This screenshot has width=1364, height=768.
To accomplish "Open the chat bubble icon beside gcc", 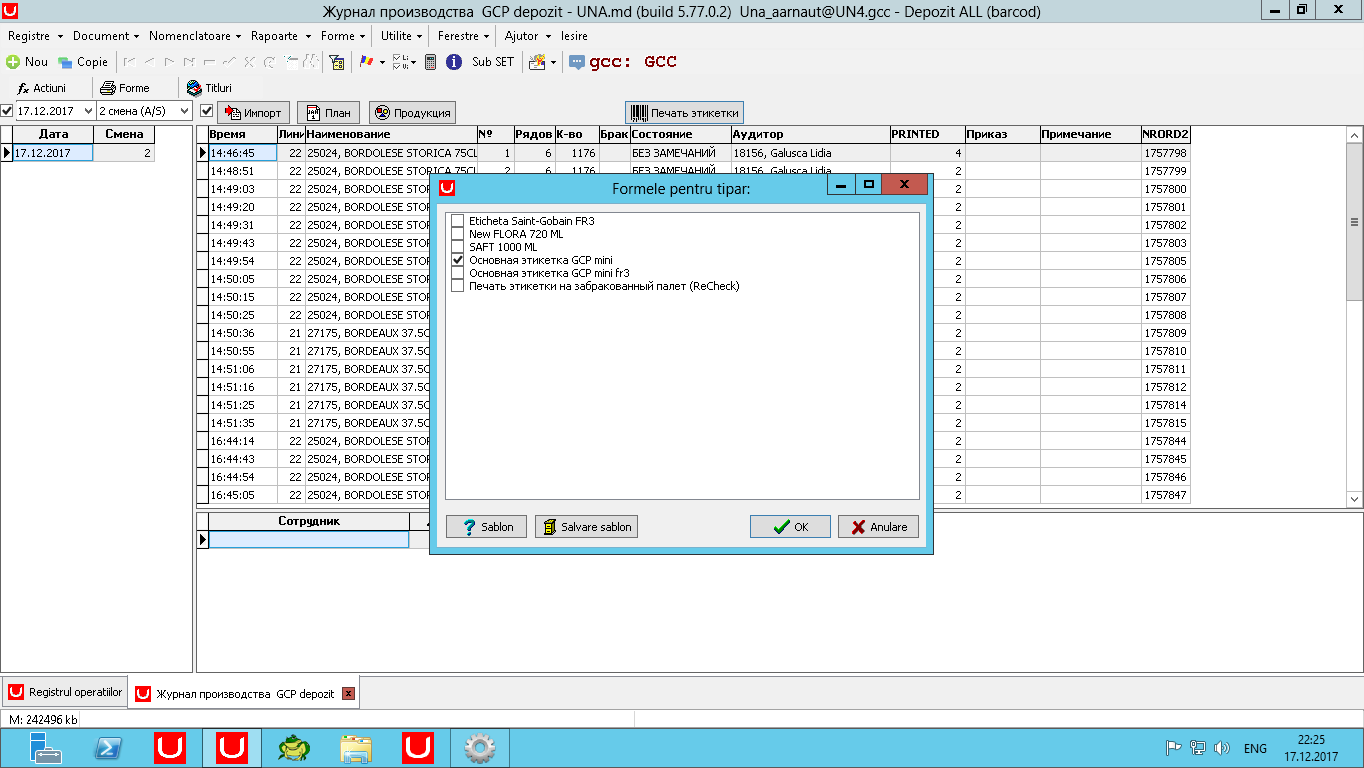I will pos(577,62).
